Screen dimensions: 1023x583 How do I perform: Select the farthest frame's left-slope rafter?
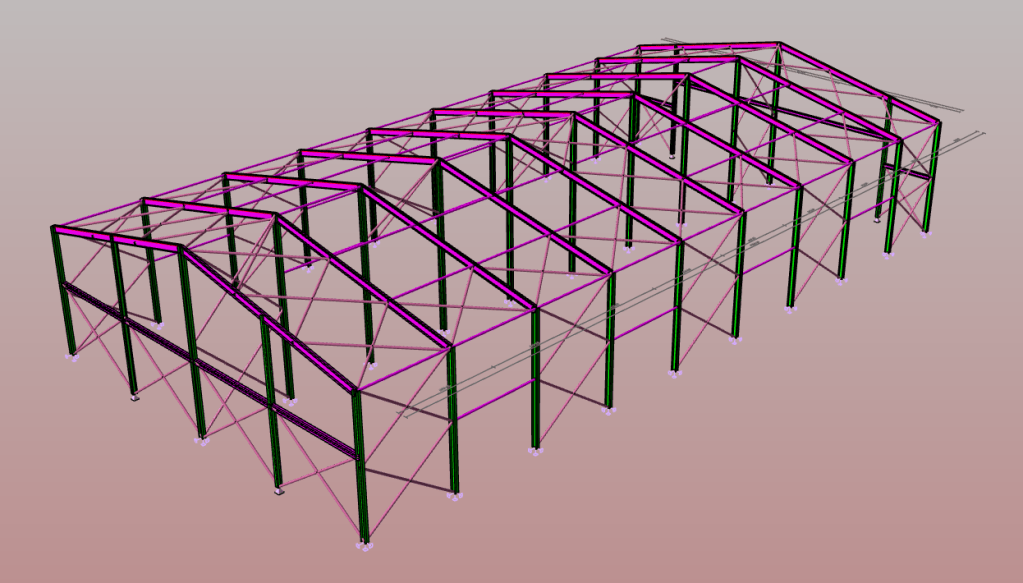tap(708, 46)
